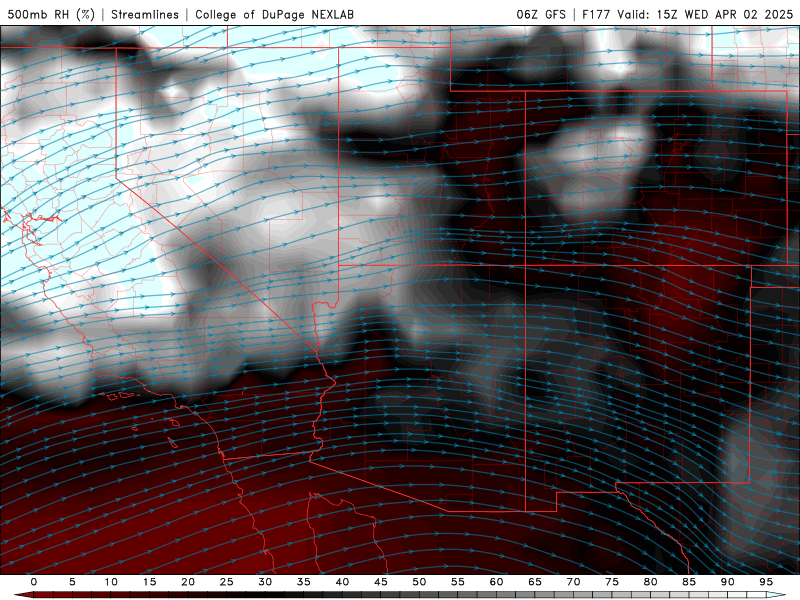Select the "10" color scale label
Image resolution: width=800 pixels, height=600 pixels.
[111, 582]
